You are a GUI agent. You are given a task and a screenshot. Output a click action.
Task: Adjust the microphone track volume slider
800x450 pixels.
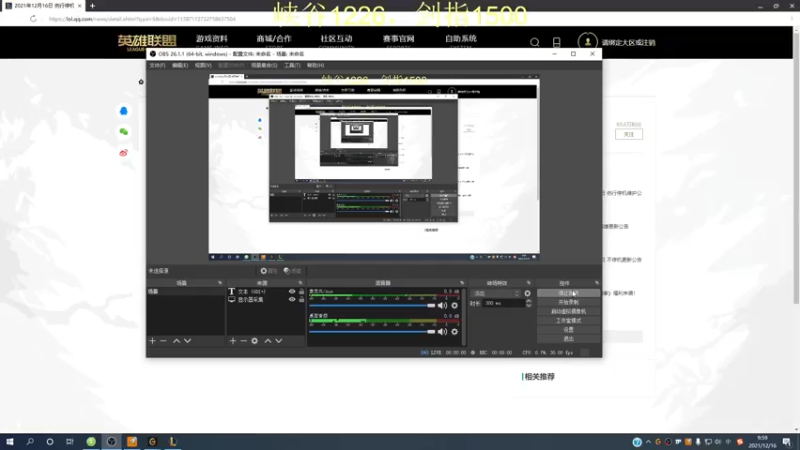point(372,306)
